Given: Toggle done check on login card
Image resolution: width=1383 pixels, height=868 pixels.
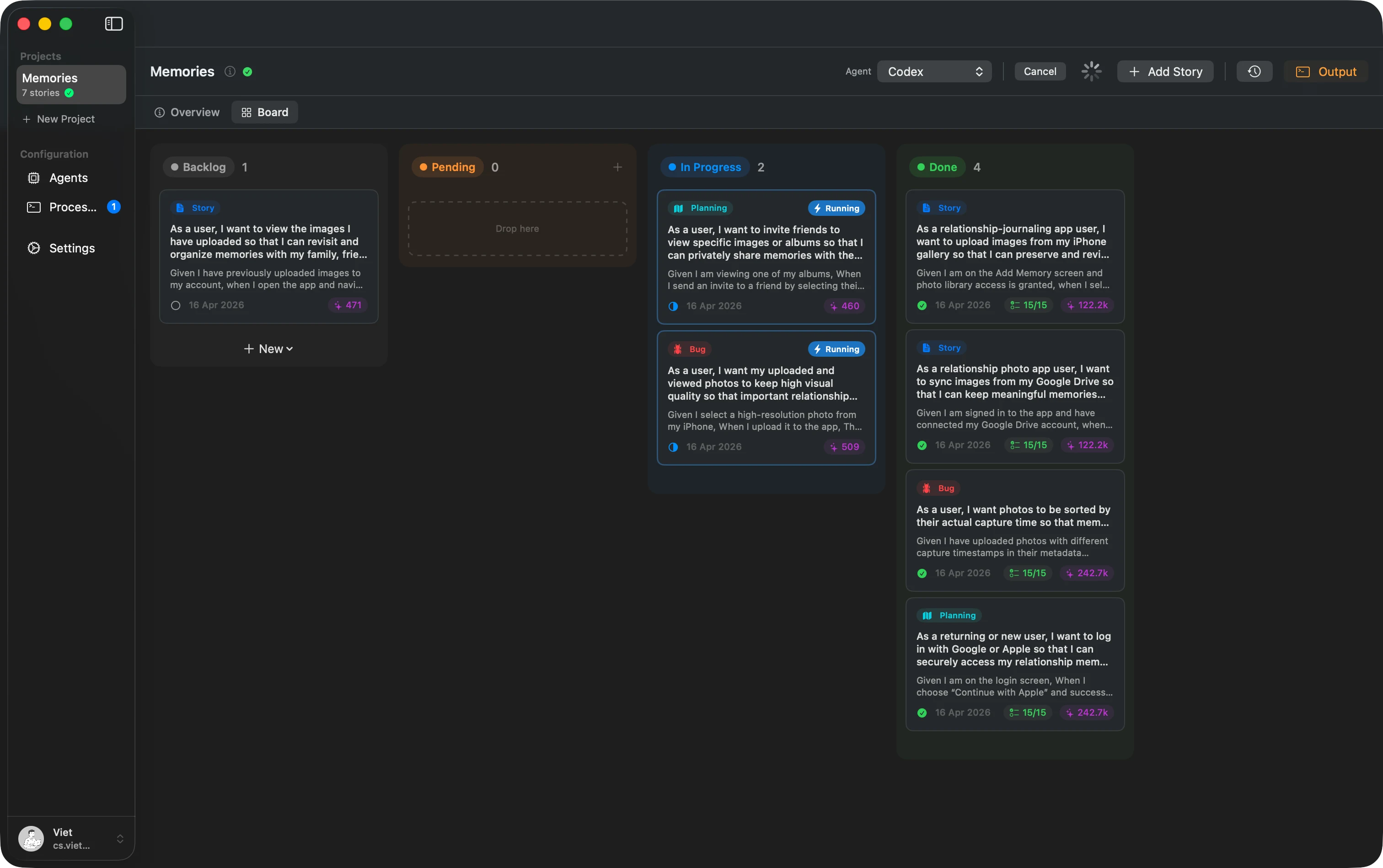Looking at the screenshot, I should click(x=922, y=713).
